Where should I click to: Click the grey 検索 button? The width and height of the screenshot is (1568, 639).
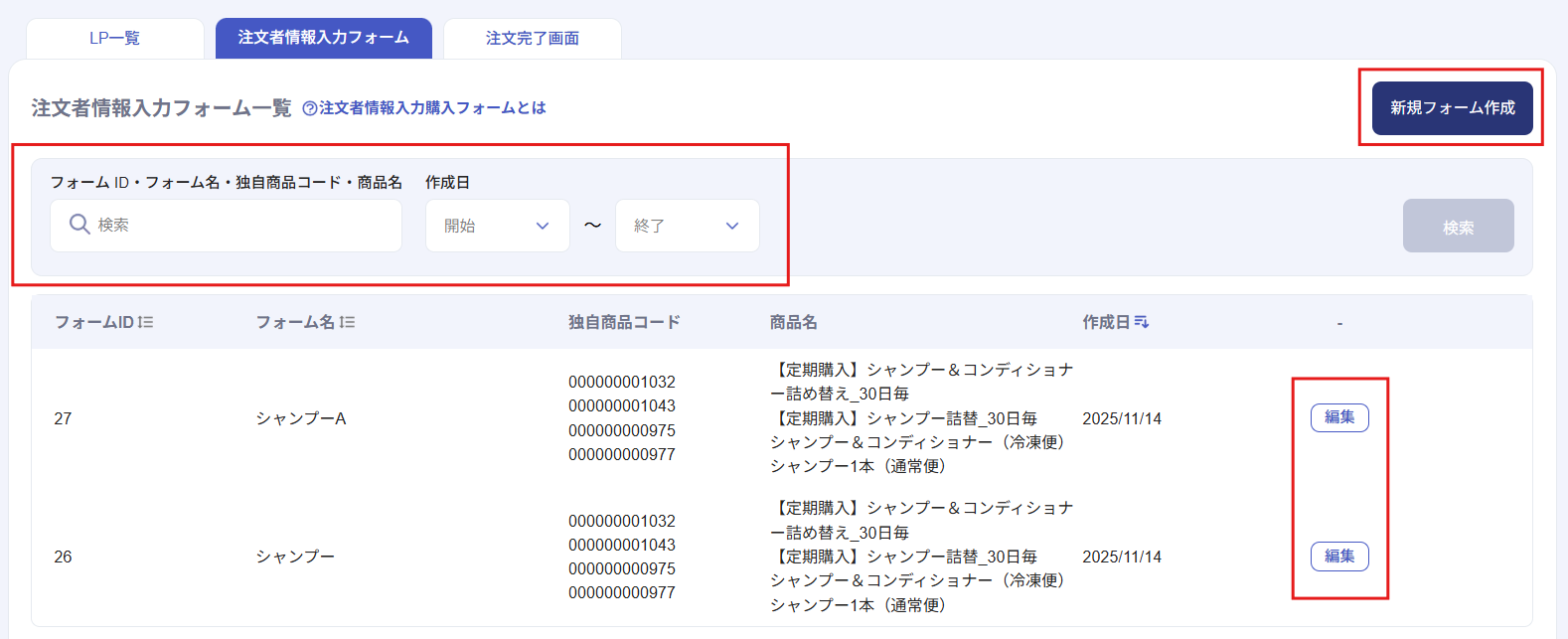pyautogui.click(x=1458, y=227)
